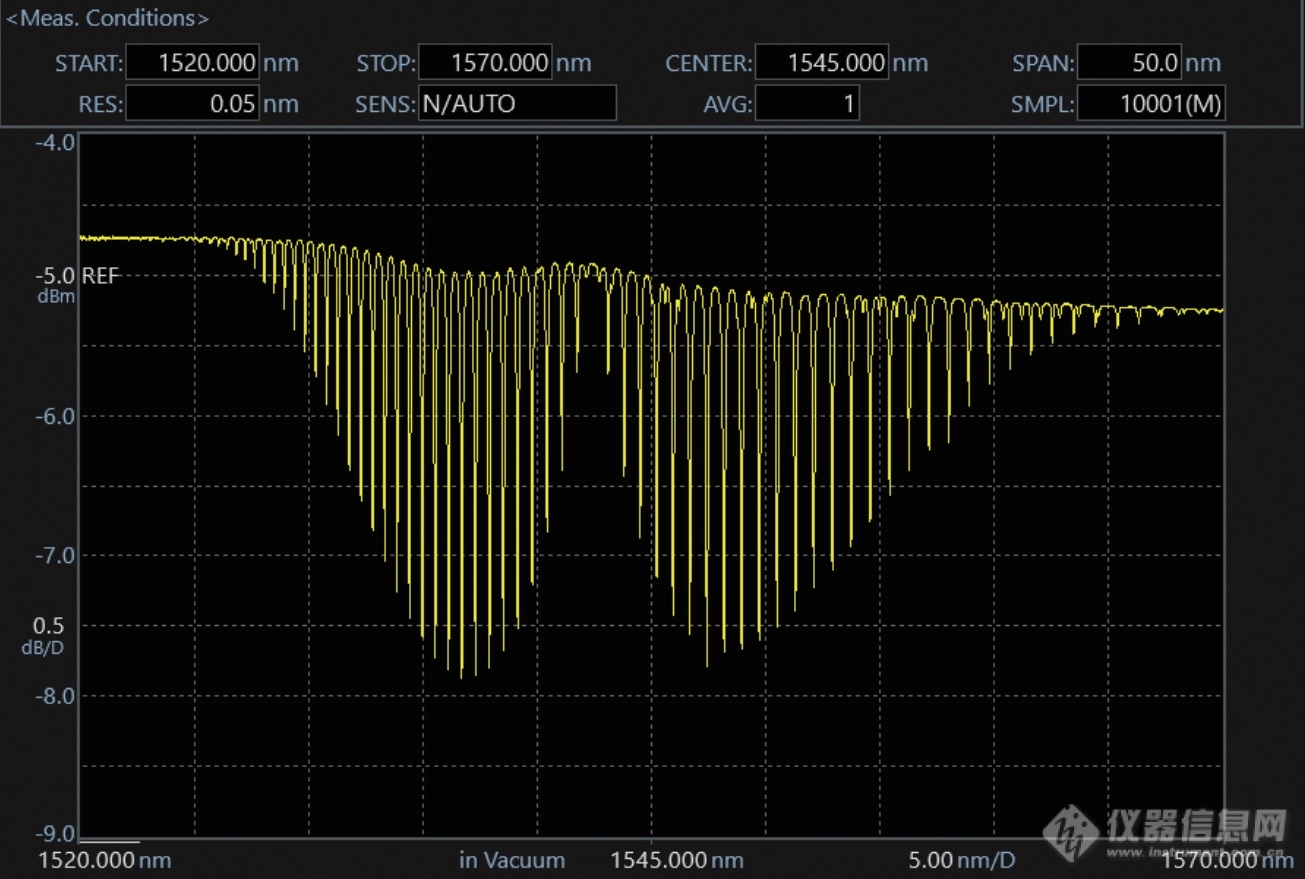Click the -7.0 axis level label
Image resolution: width=1305 pixels, height=879 pixels.
56,555
